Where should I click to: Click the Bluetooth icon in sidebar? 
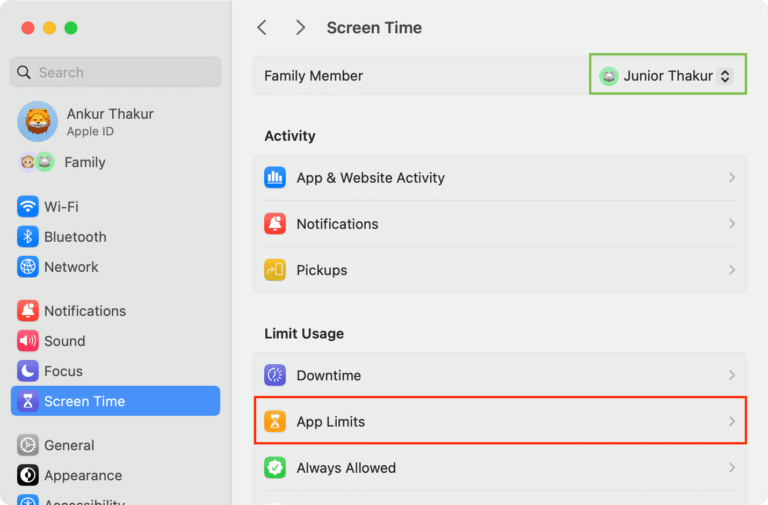27,237
